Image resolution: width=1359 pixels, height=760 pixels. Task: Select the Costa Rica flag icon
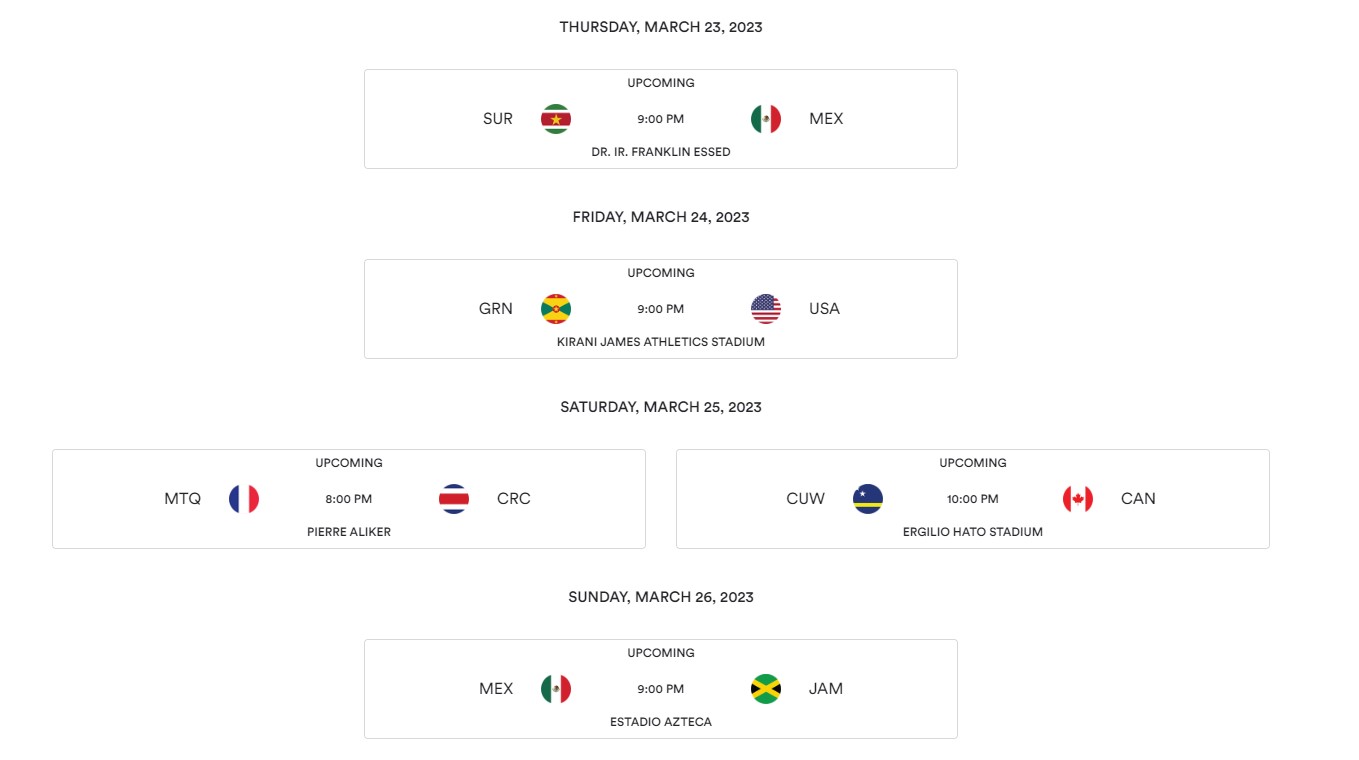coord(454,499)
